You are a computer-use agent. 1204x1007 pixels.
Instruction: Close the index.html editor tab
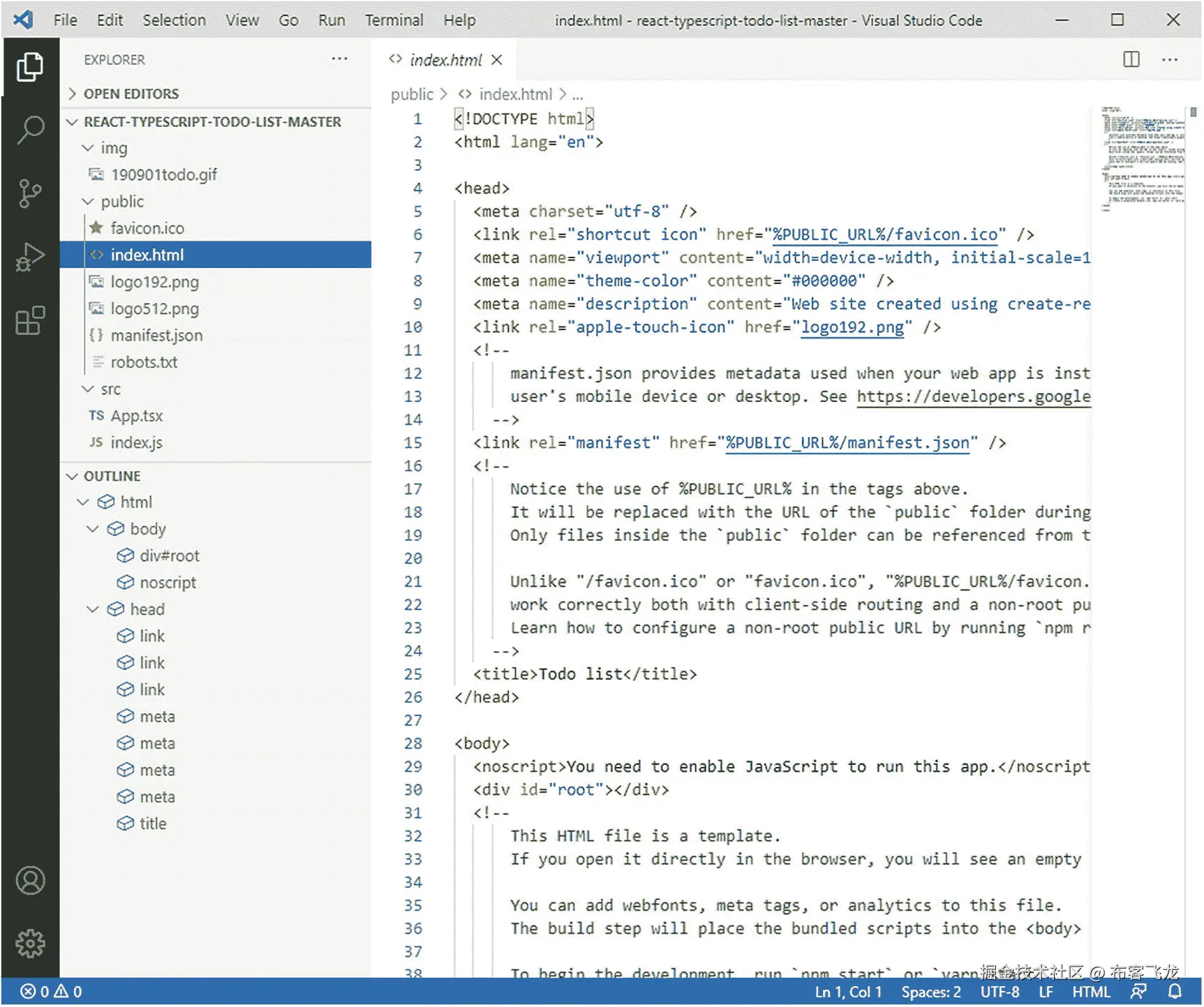[496, 59]
